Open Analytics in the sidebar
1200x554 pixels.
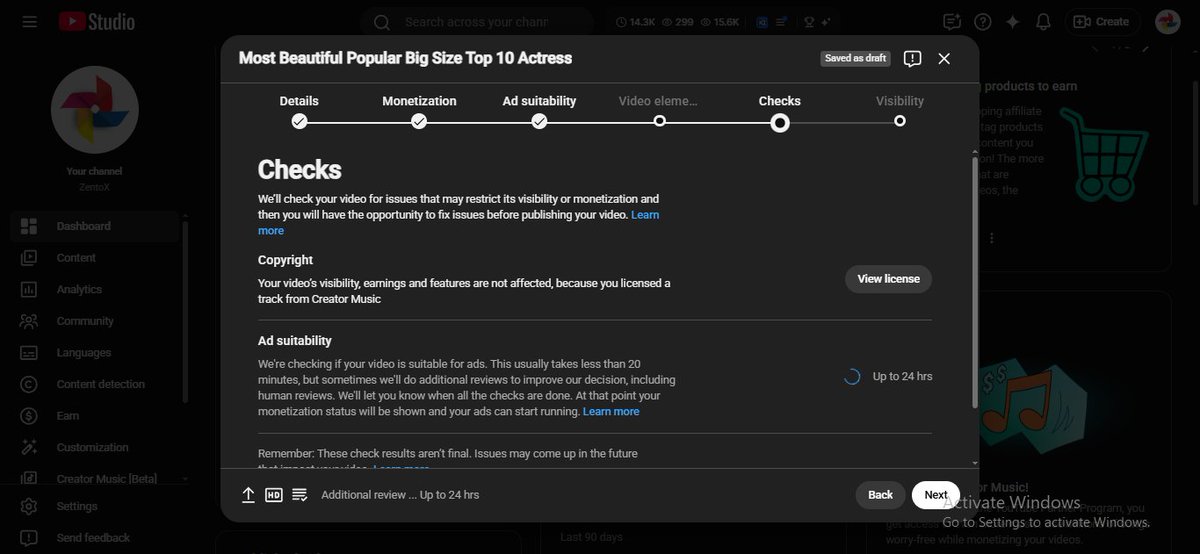tap(95, 290)
